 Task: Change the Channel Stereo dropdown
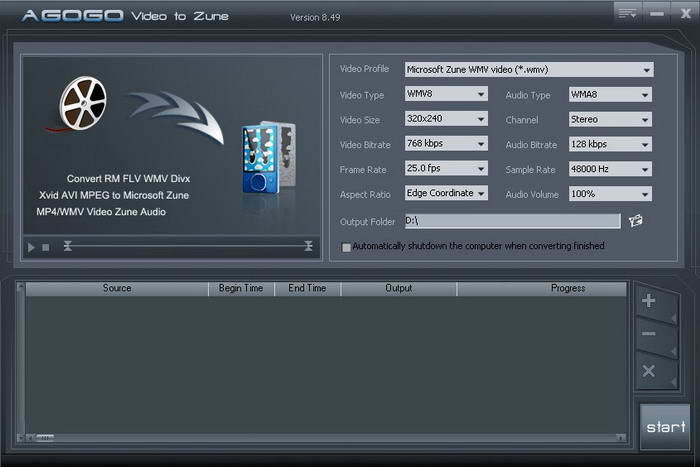pos(610,119)
